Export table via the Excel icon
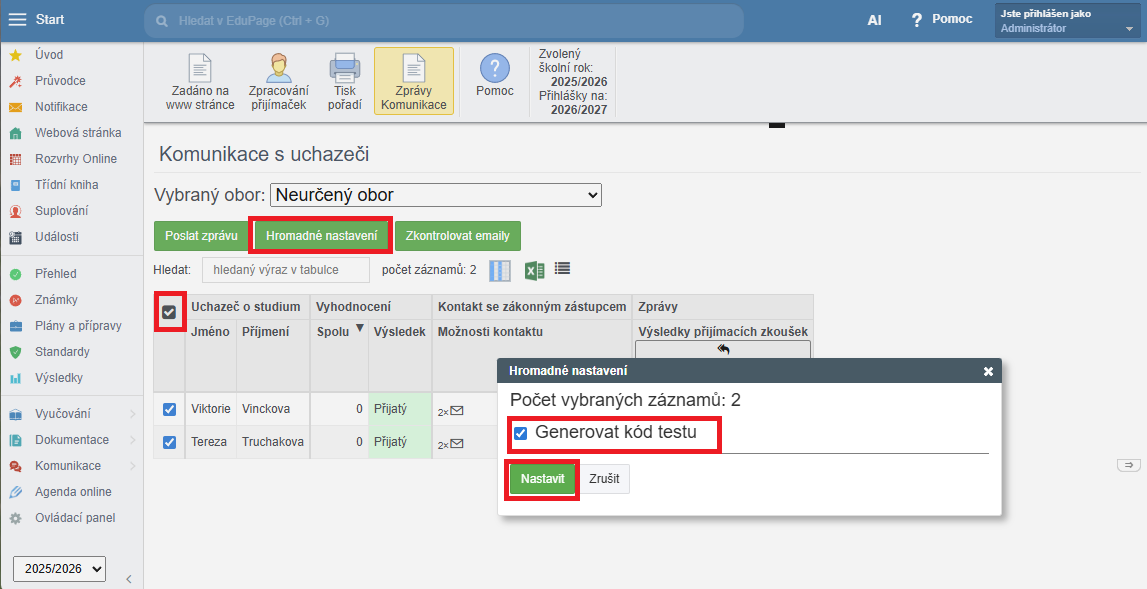1147x589 pixels. click(x=535, y=270)
